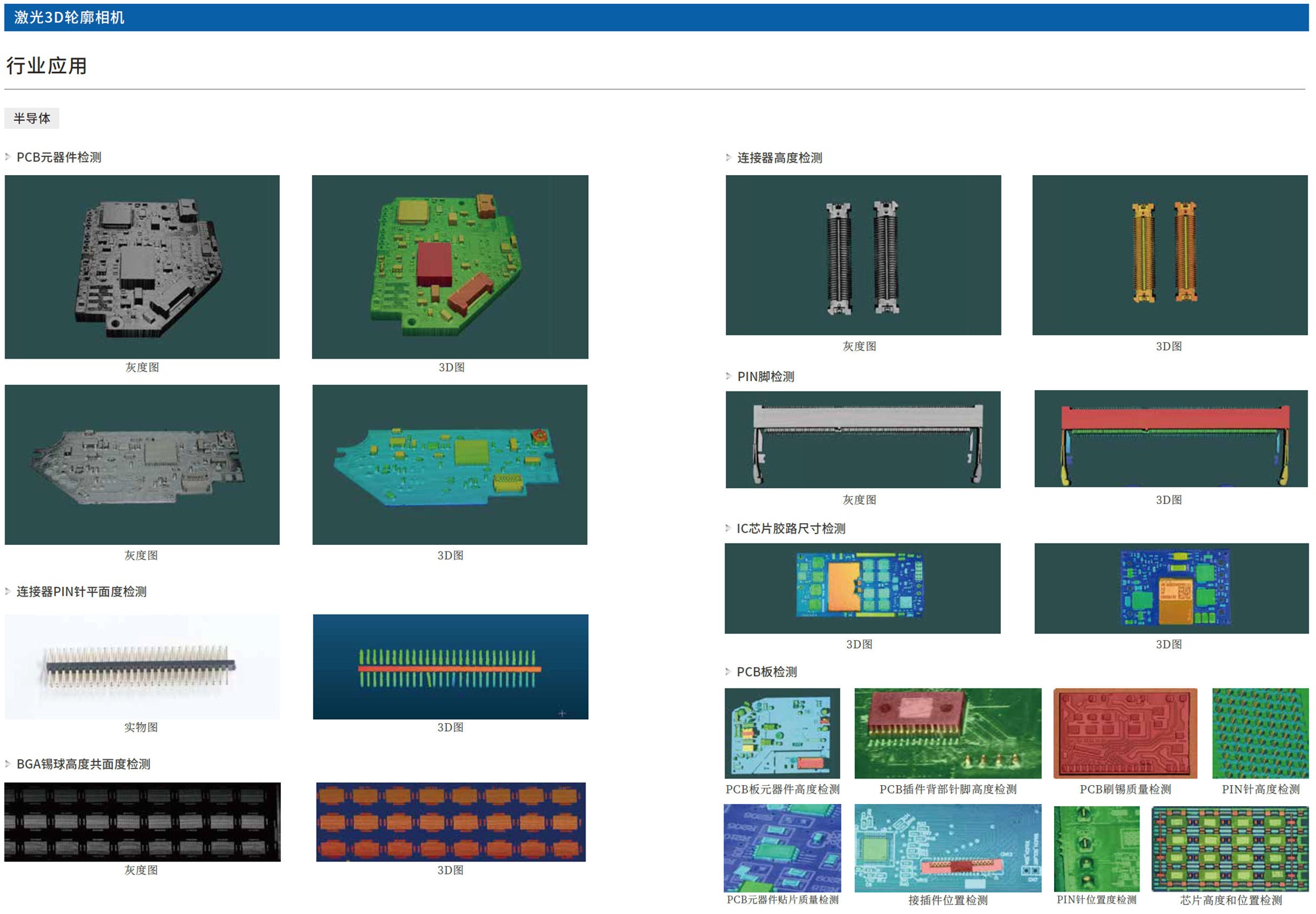Click the 连接器高度检测 section label
The image size is (1316, 914).
coord(780,157)
